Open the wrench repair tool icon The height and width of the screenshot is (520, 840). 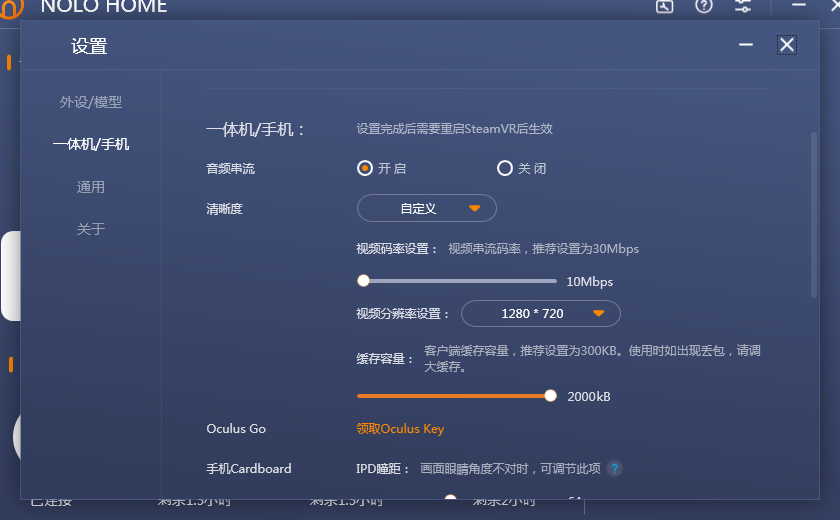(x=664, y=6)
